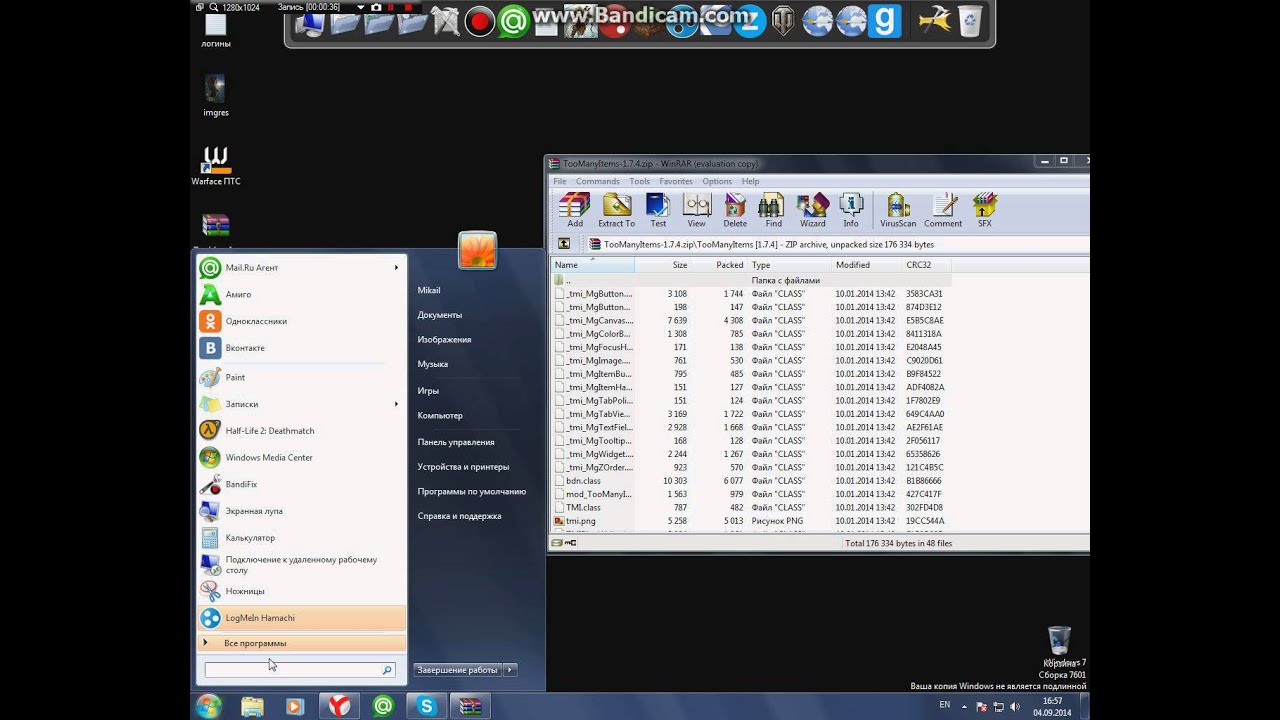Show archive Info in WinRAR
Image resolution: width=1280 pixels, height=720 pixels.
point(851,210)
